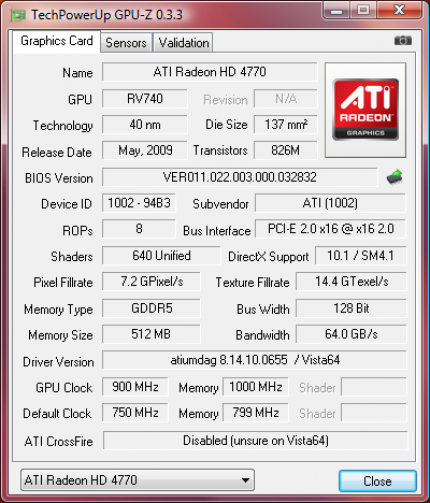Click the Die Size value 137 mm²
This screenshot has width=430, height=503.
pyautogui.click(x=286, y=125)
